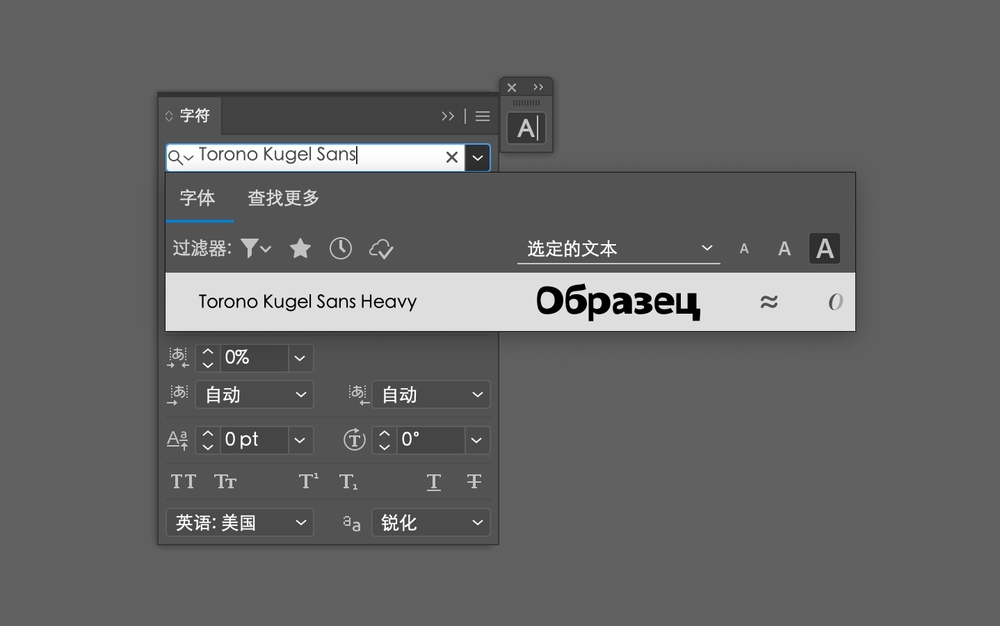Show activated cloud fonts filter
This screenshot has height=626, width=1000.
pyautogui.click(x=381, y=249)
